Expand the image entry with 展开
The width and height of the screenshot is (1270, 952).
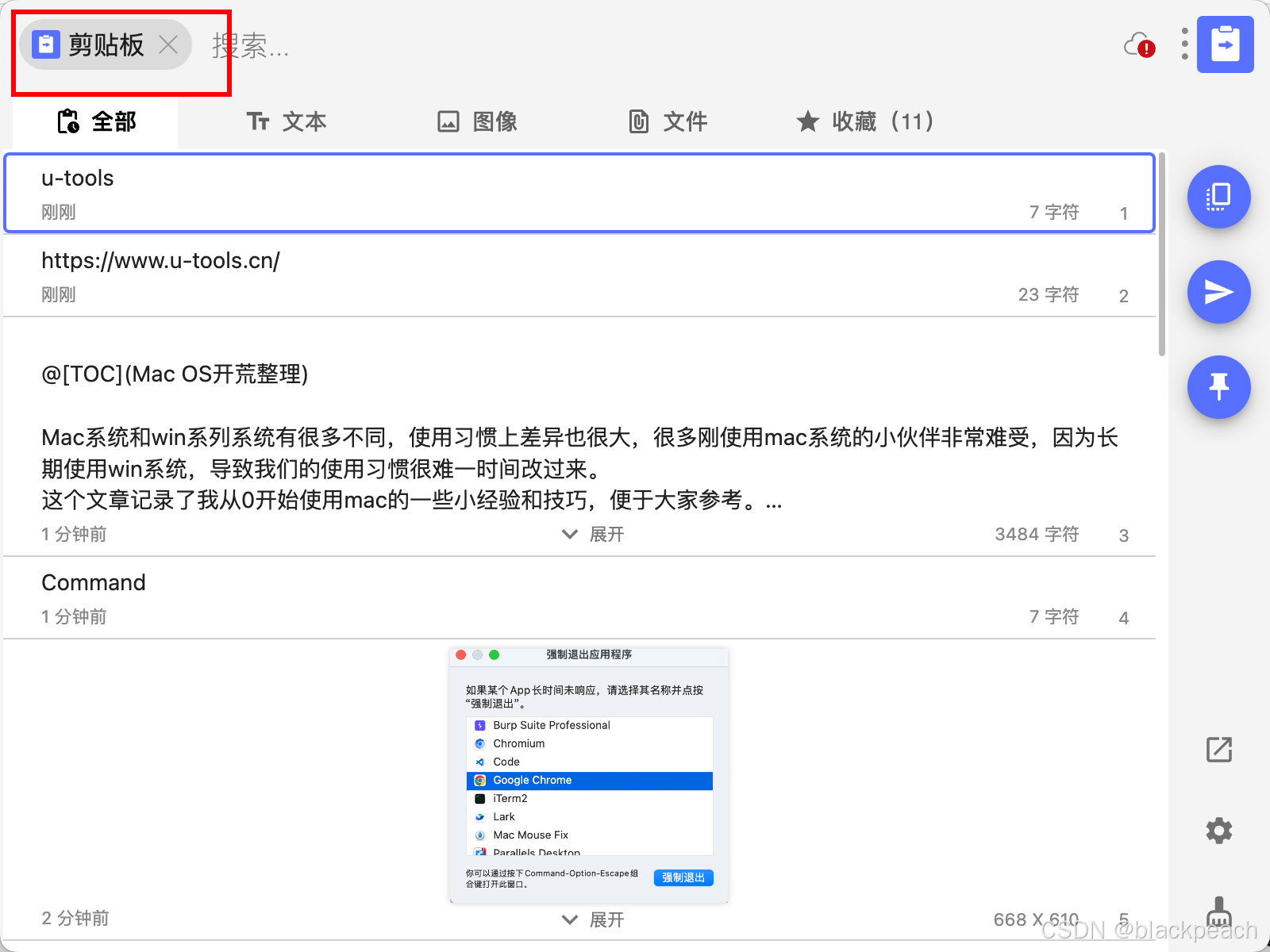click(x=593, y=919)
